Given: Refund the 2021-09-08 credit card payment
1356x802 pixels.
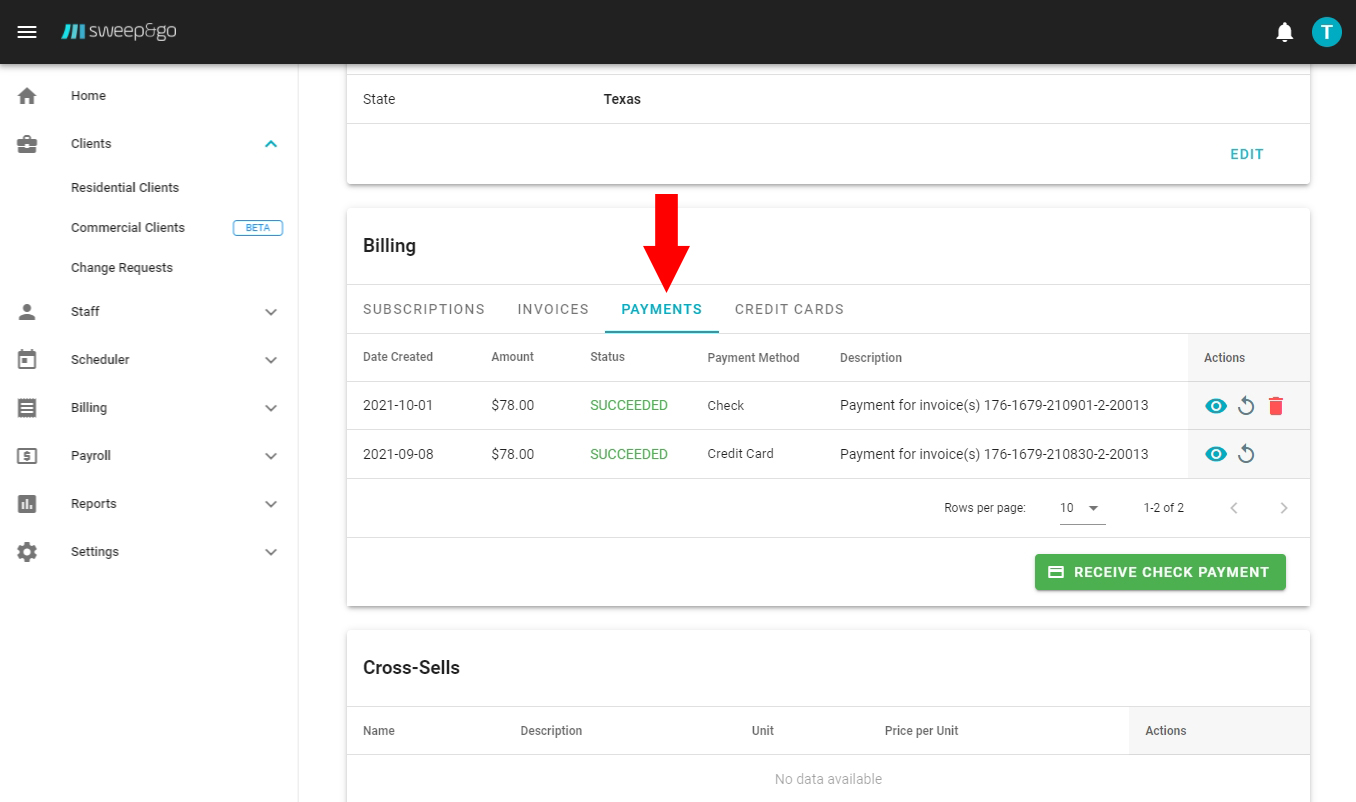Looking at the screenshot, I should click(1246, 454).
